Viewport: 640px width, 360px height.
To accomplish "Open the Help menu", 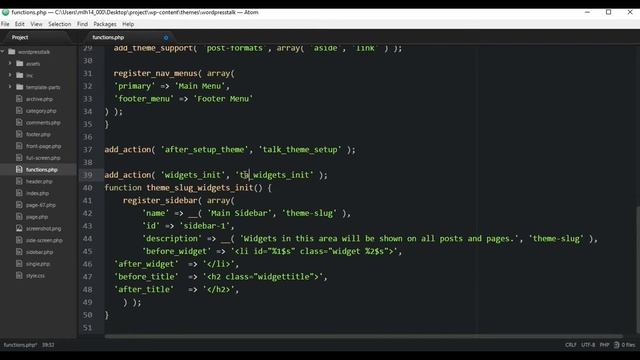I will pyautogui.click(x=128, y=24).
